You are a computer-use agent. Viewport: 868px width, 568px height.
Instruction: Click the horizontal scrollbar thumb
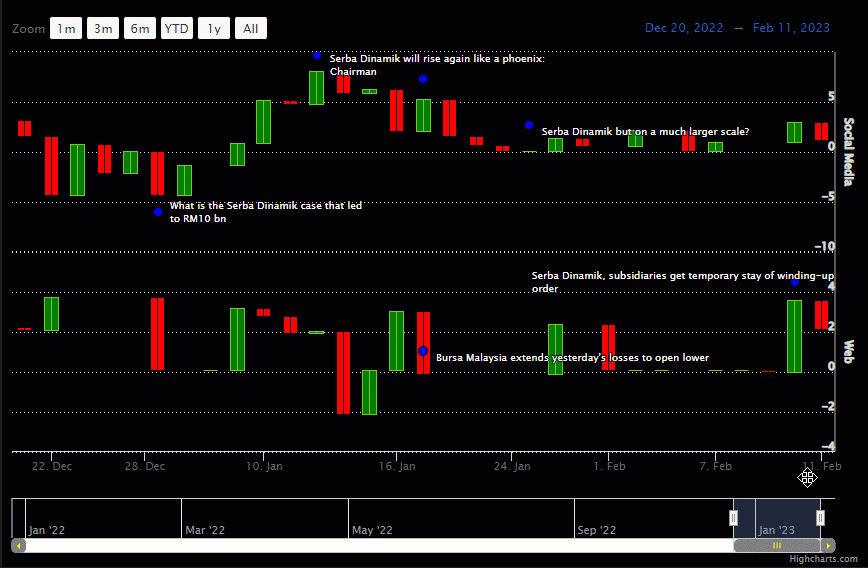[x=777, y=546]
